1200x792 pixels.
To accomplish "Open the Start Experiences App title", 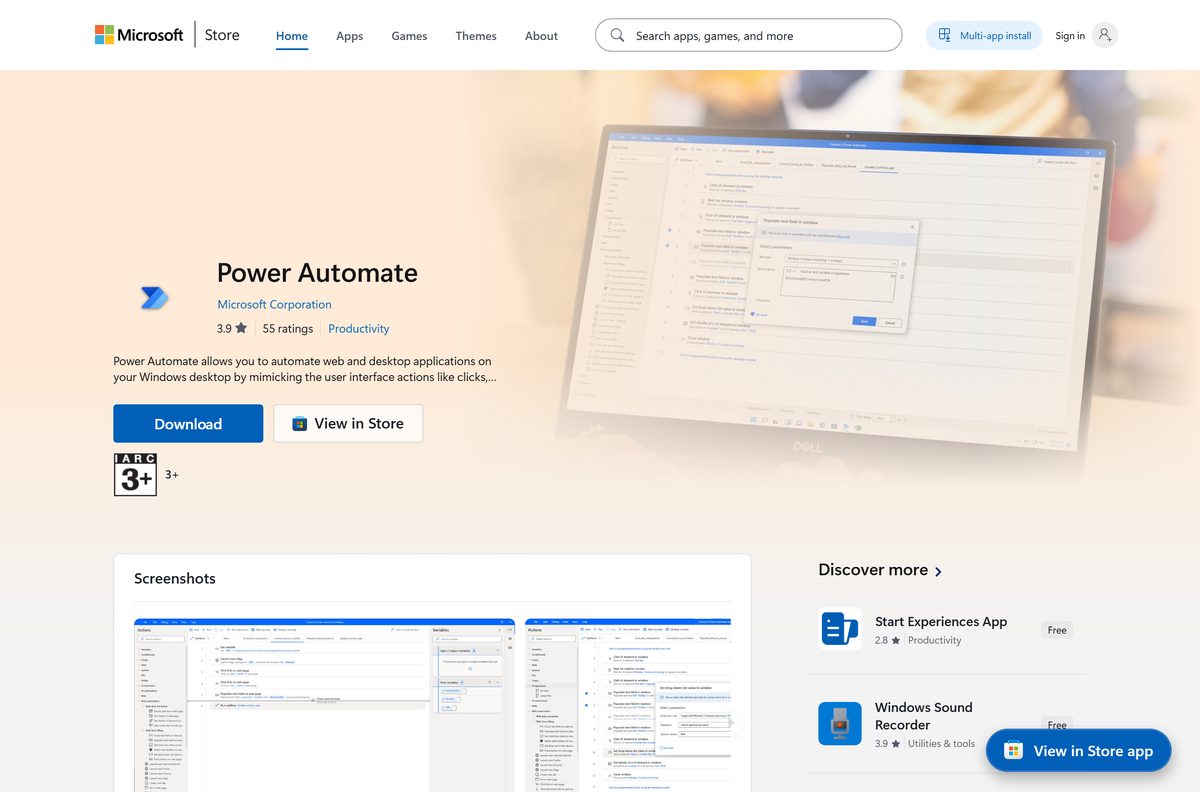I will pos(941,621).
